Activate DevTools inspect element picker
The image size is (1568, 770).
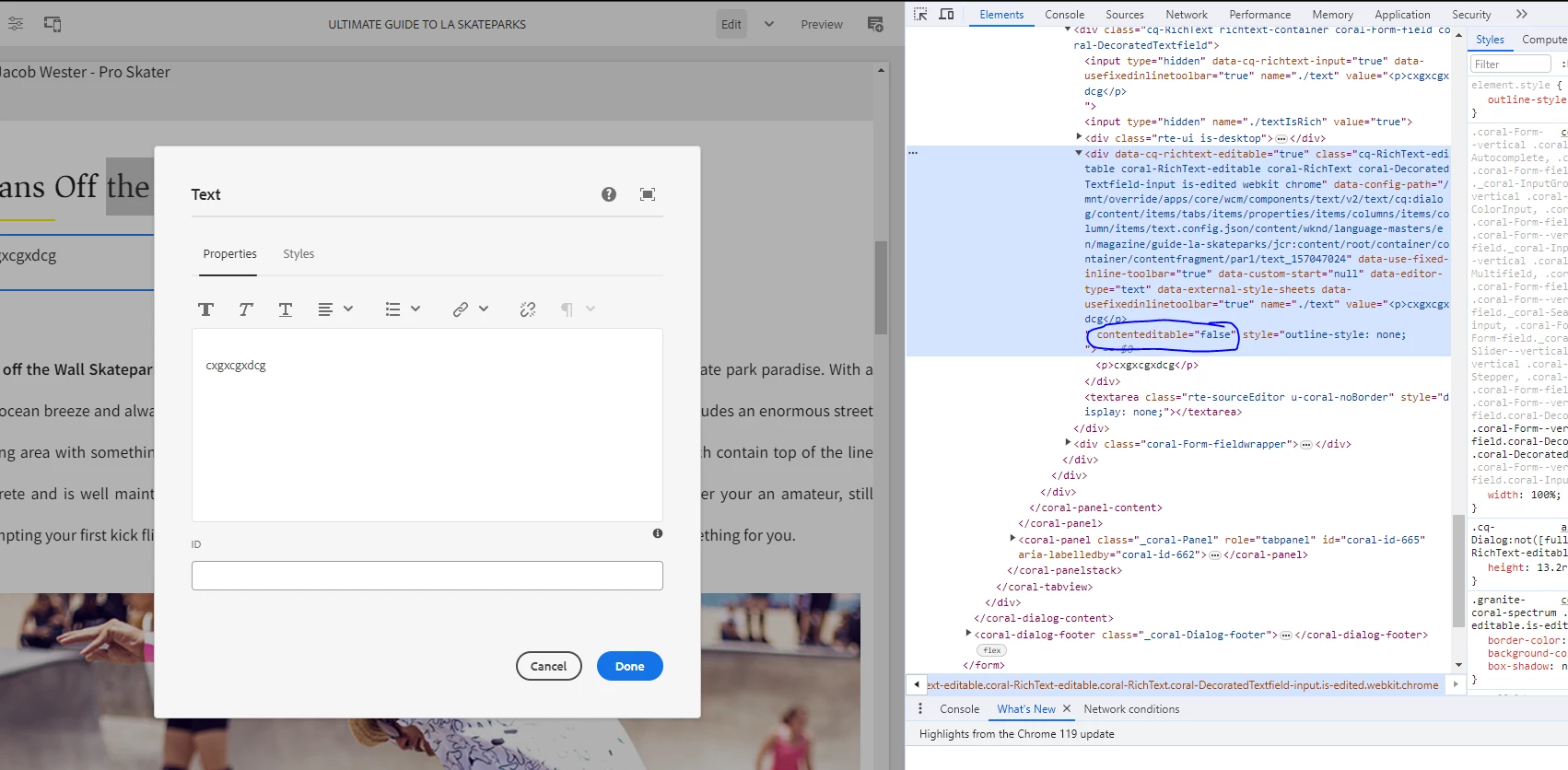coord(920,14)
